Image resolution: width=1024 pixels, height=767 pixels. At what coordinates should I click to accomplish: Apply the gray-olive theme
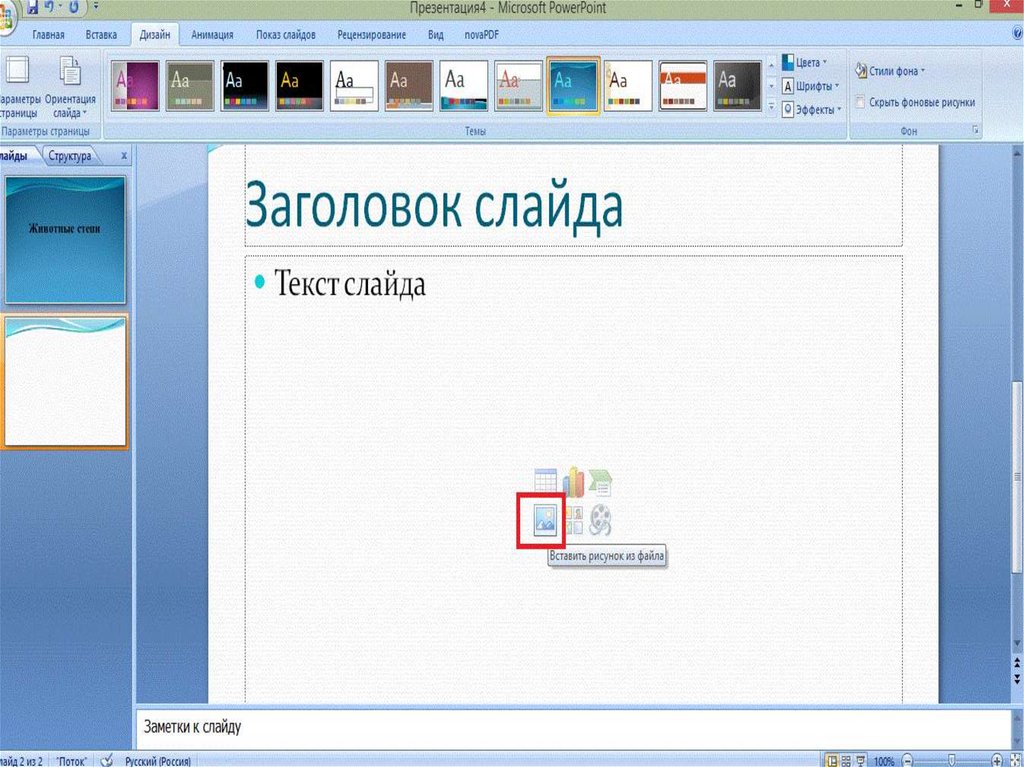tap(189, 86)
